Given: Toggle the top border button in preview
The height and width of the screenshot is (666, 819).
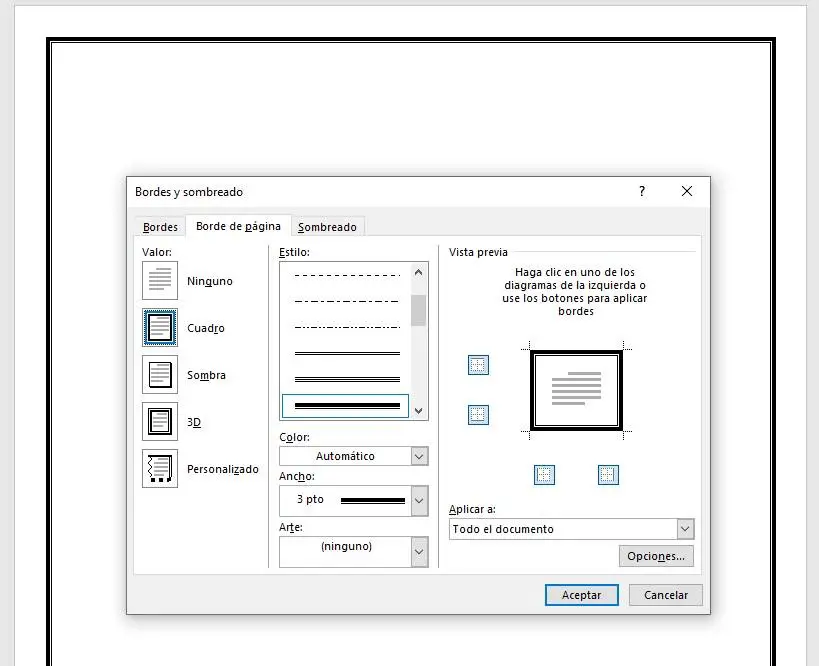Looking at the screenshot, I should (x=478, y=365).
